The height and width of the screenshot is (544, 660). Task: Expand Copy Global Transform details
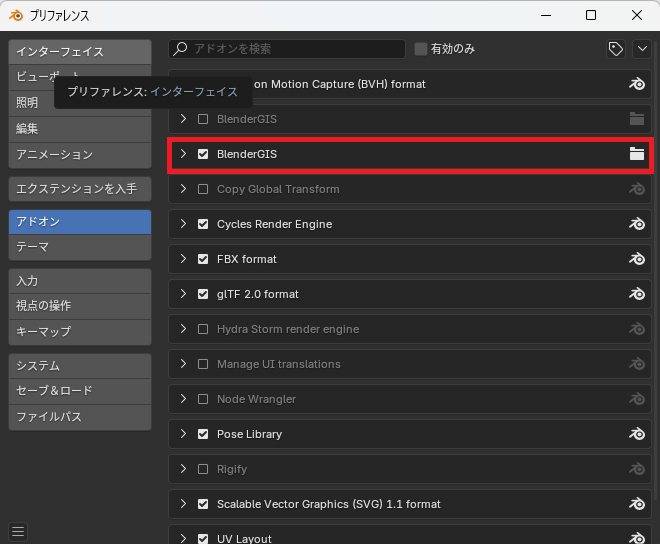pyautogui.click(x=183, y=189)
